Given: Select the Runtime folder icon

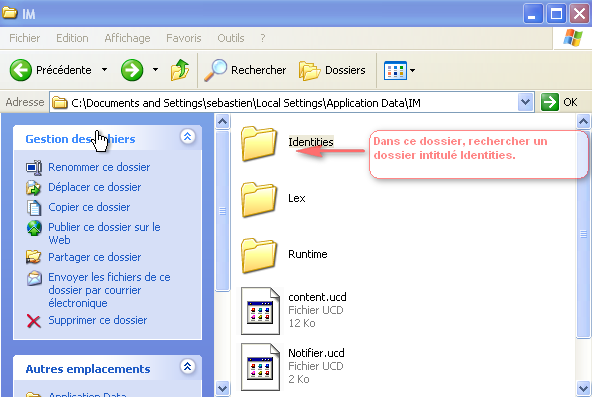Looking at the screenshot, I should point(259,255).
